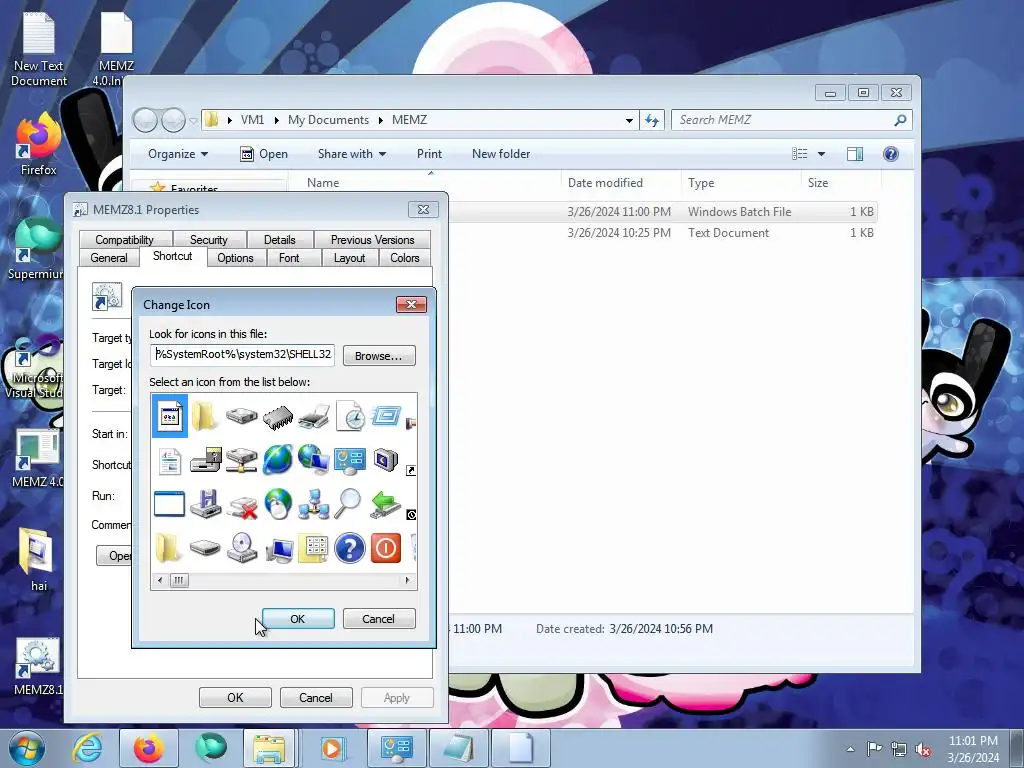Choose the green arrow USB eject icon
1024x768 pixels.
click(x=386, y=504)
